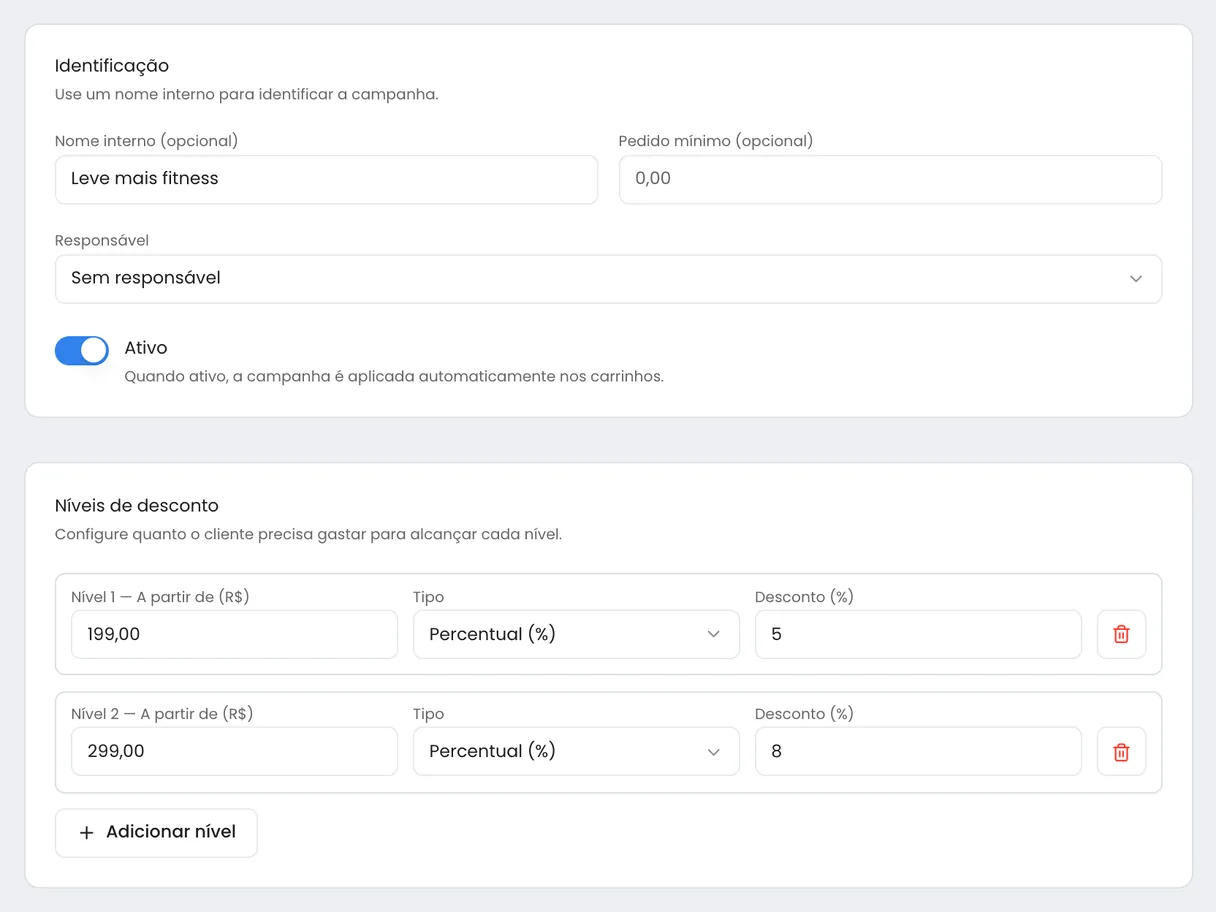Viewport: 1216px width, 912px height.
Task: Click the 'Nome interno (opcional)' label
Action: [x=147, y=141]
